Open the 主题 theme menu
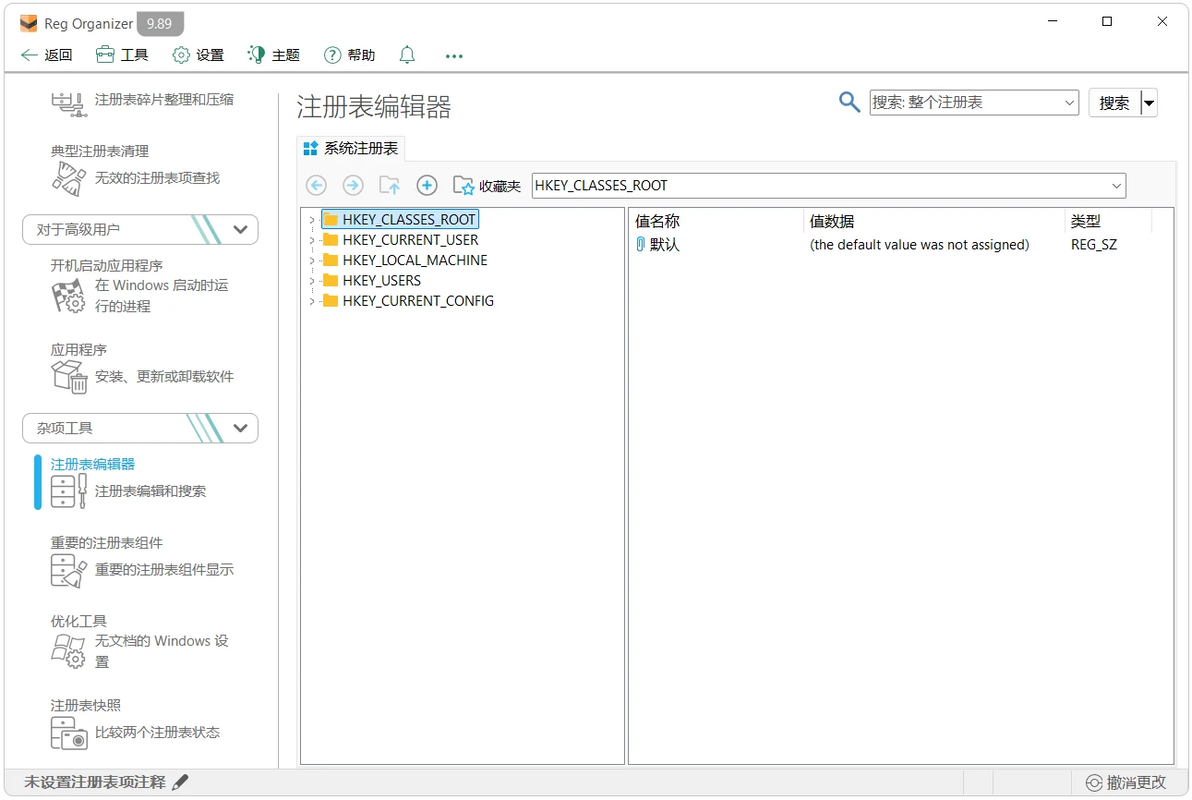This screenshot has height=800, width=1192. [274, 55]
